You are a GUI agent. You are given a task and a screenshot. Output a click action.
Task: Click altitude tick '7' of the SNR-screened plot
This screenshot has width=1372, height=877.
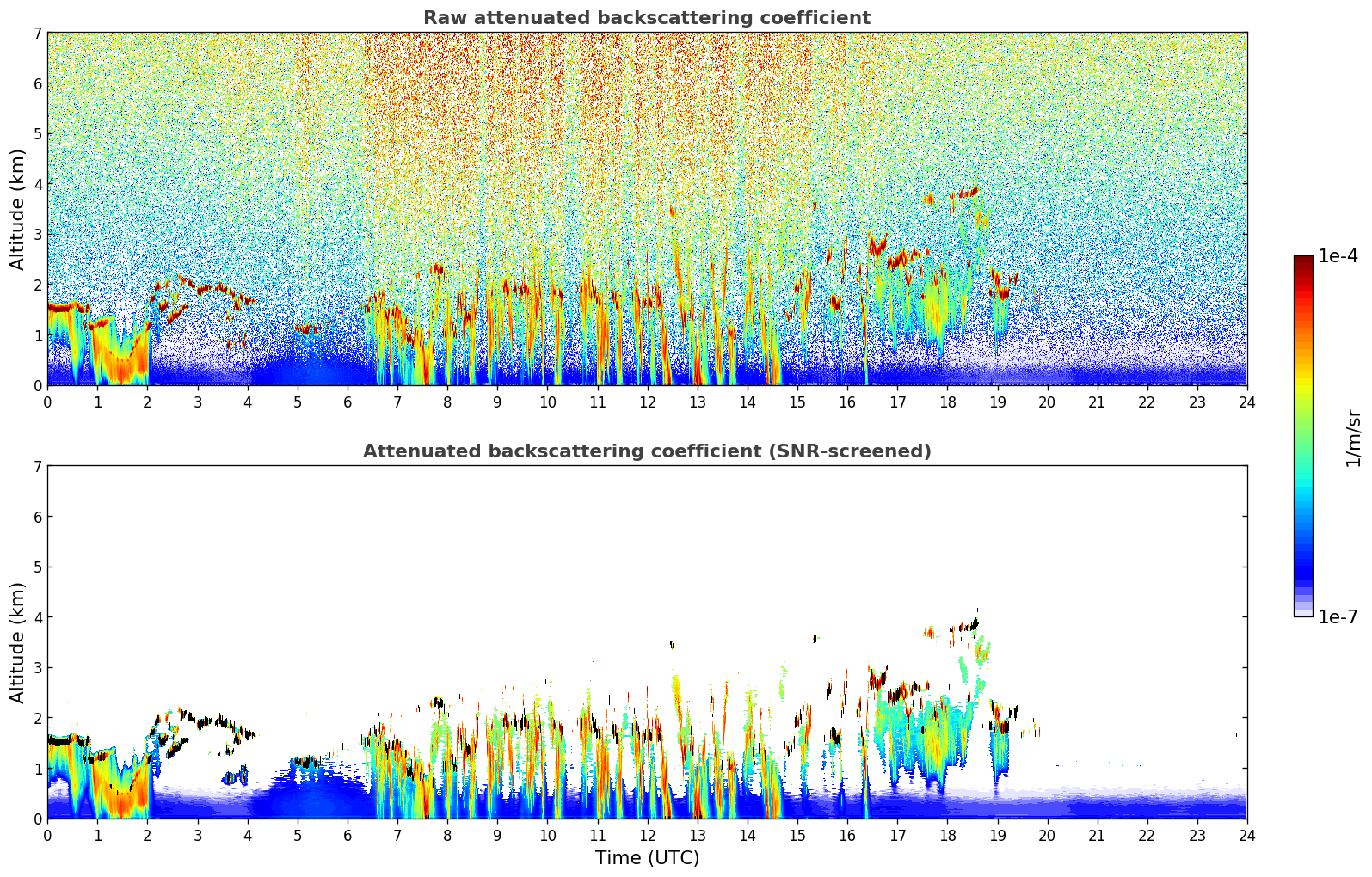(37, 466)
